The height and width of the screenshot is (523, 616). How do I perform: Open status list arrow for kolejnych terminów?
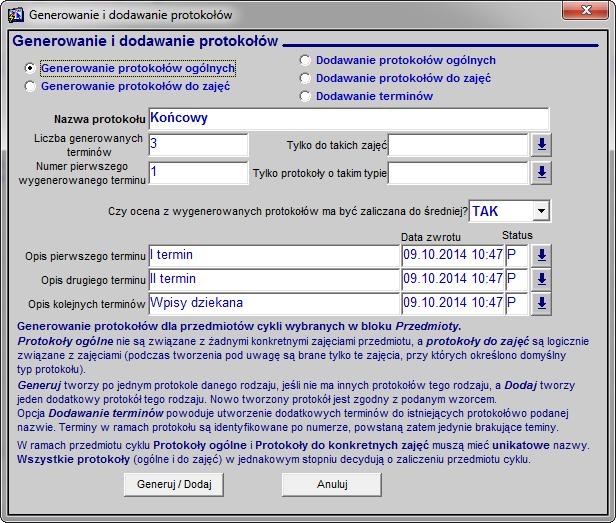(x=541, y=303)
